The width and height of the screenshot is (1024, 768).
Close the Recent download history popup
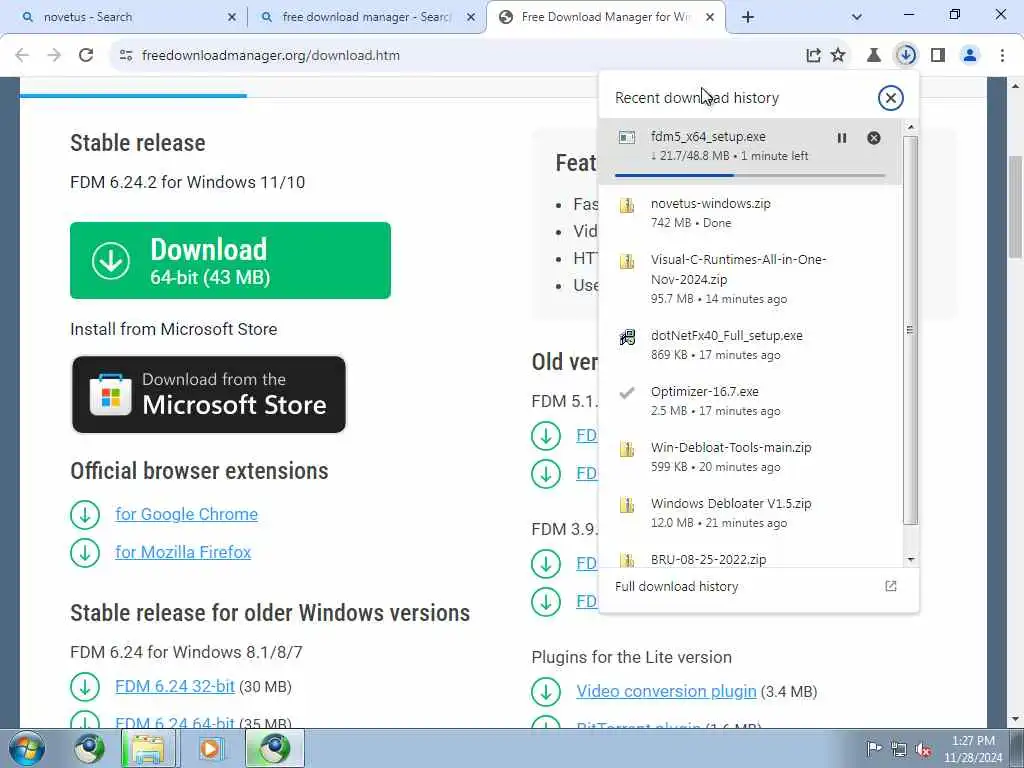890,98
